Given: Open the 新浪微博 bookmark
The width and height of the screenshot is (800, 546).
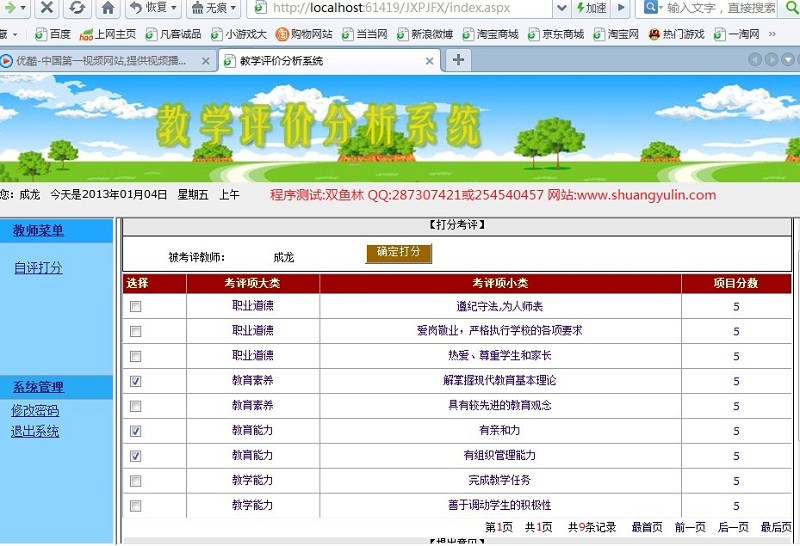Looking at the screenshot, I should (424, 34).
